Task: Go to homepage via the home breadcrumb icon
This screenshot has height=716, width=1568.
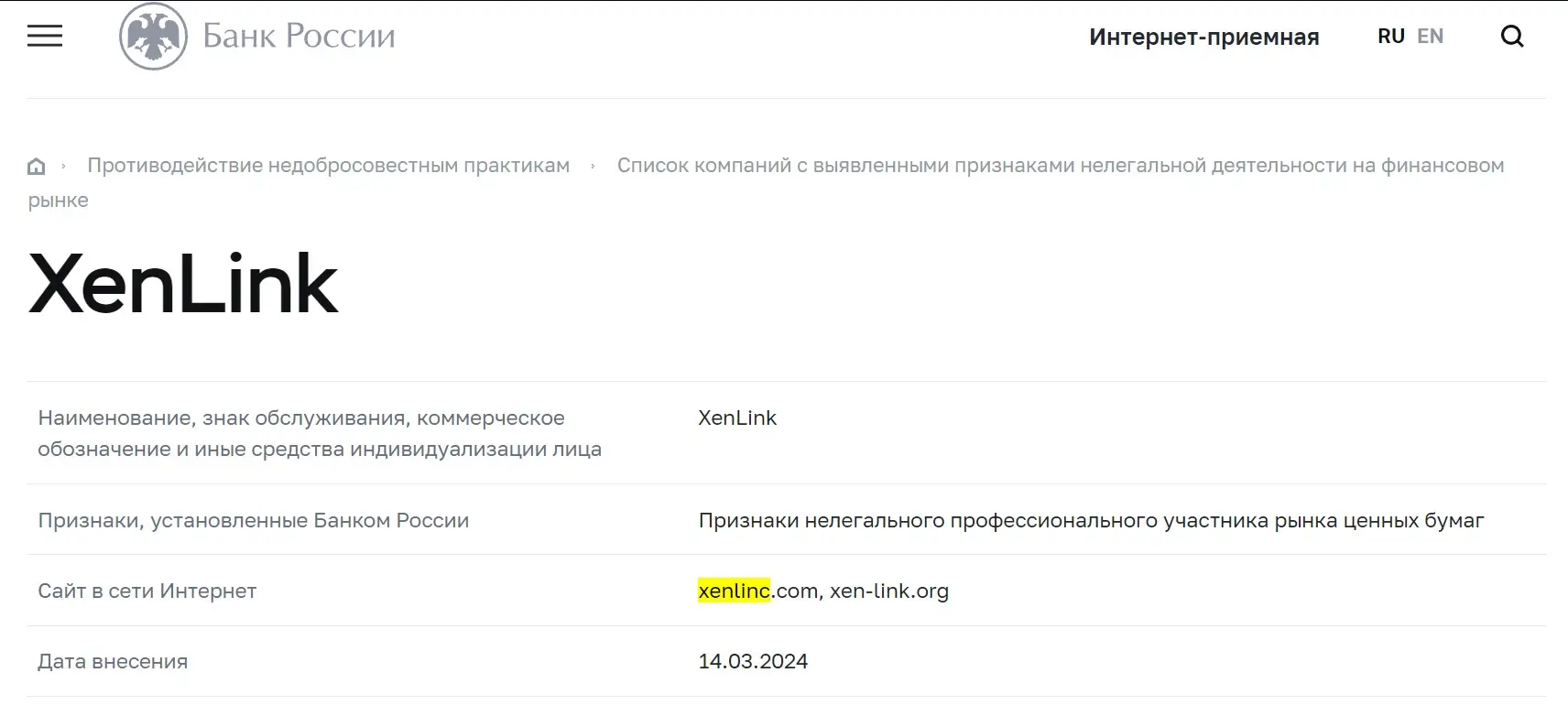Action: pos(36,166)
